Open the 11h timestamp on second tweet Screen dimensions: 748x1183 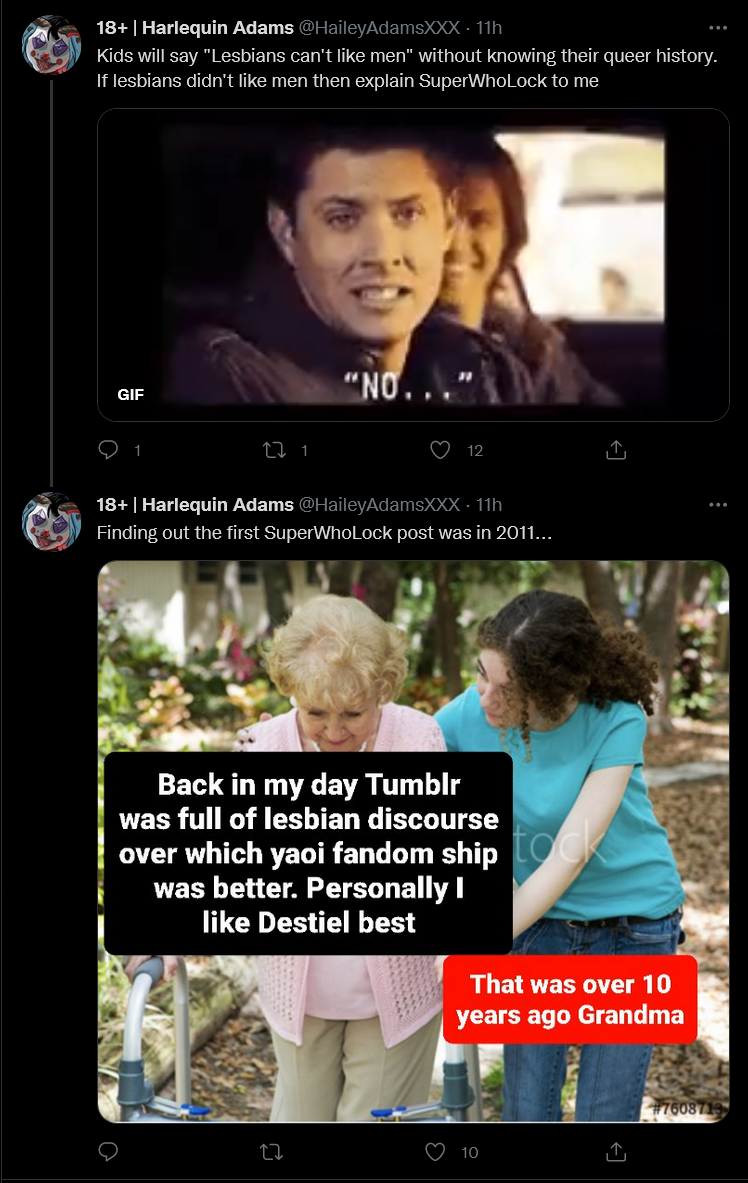(x=489, y=505)
